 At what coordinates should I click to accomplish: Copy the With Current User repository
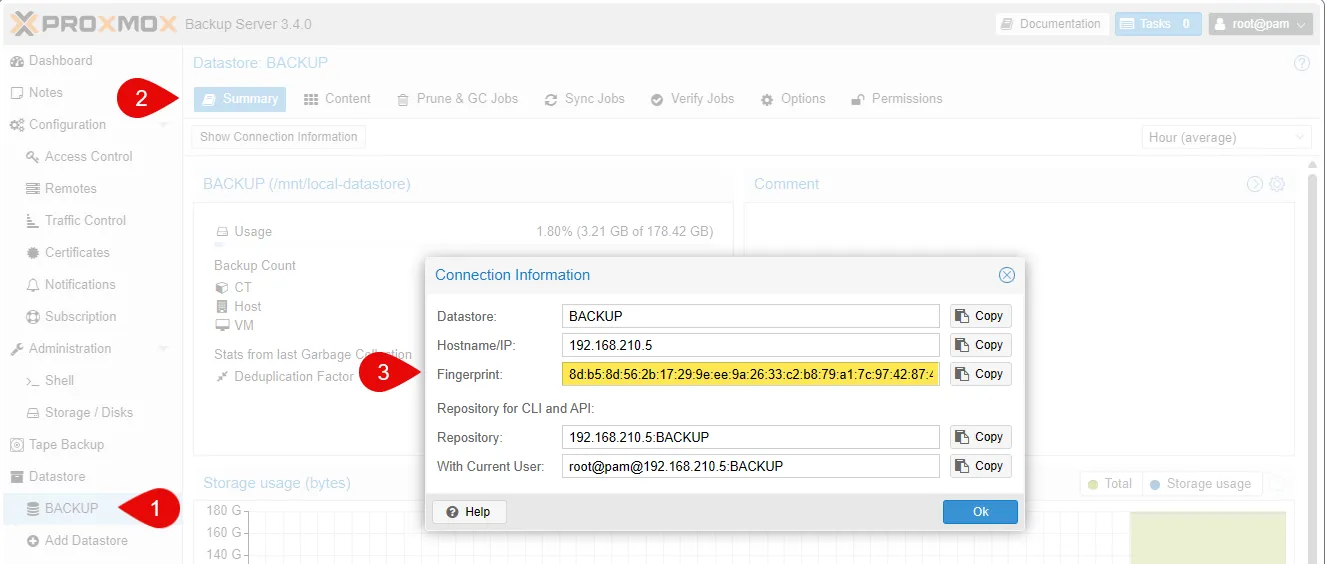coord(980,466)
